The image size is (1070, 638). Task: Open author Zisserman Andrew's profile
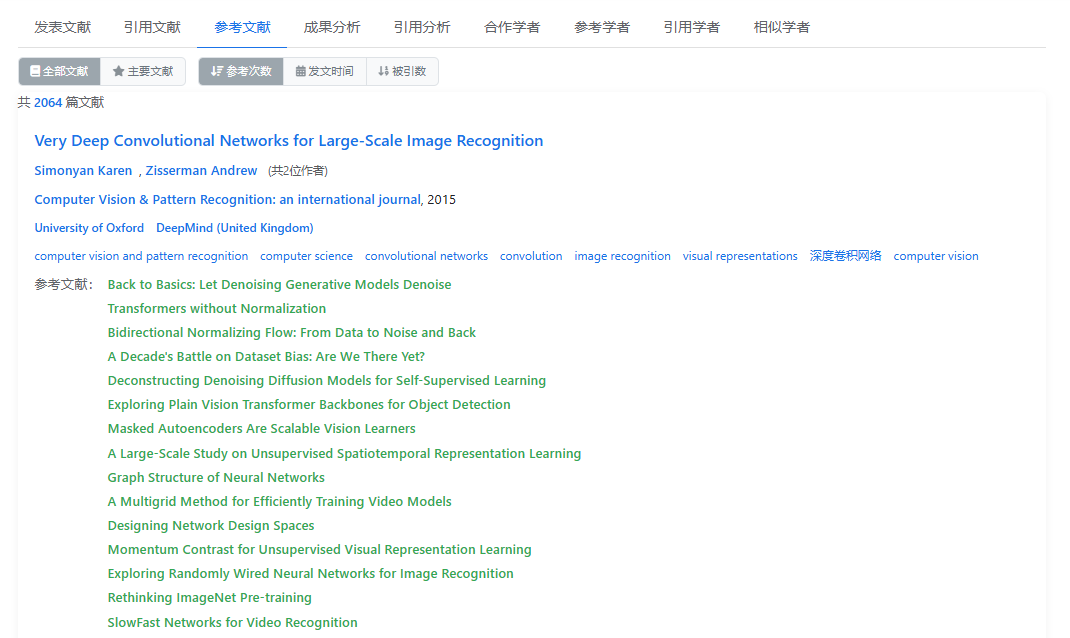[201, 171]
